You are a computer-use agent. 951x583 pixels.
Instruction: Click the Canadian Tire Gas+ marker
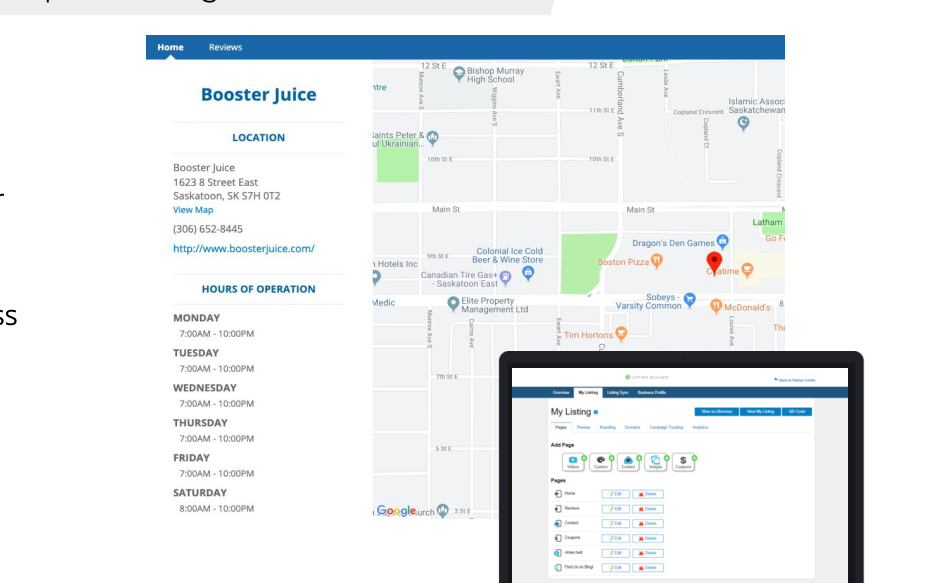click(505, 277)
